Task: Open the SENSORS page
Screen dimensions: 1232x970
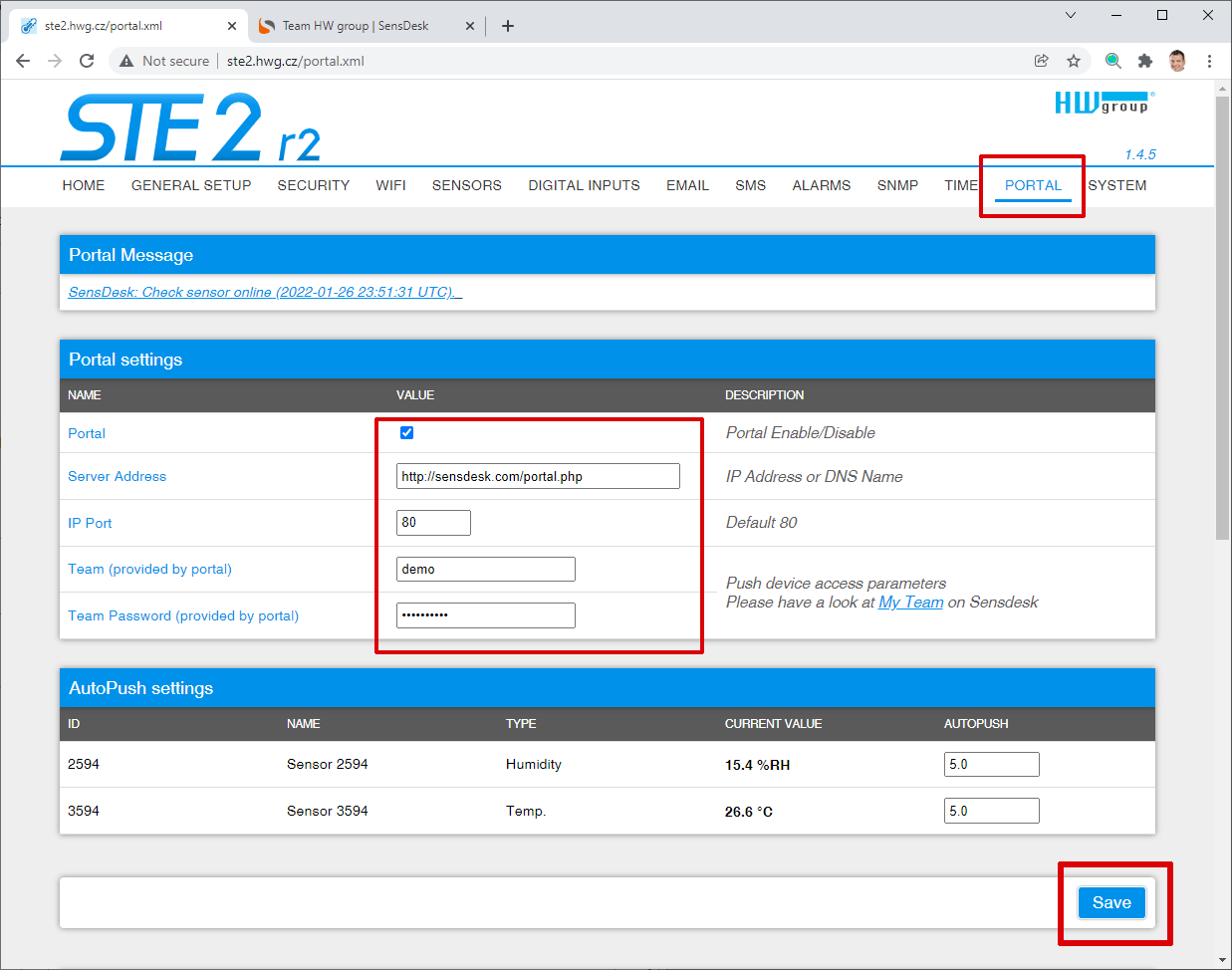Action: click(x=467, y=185)
